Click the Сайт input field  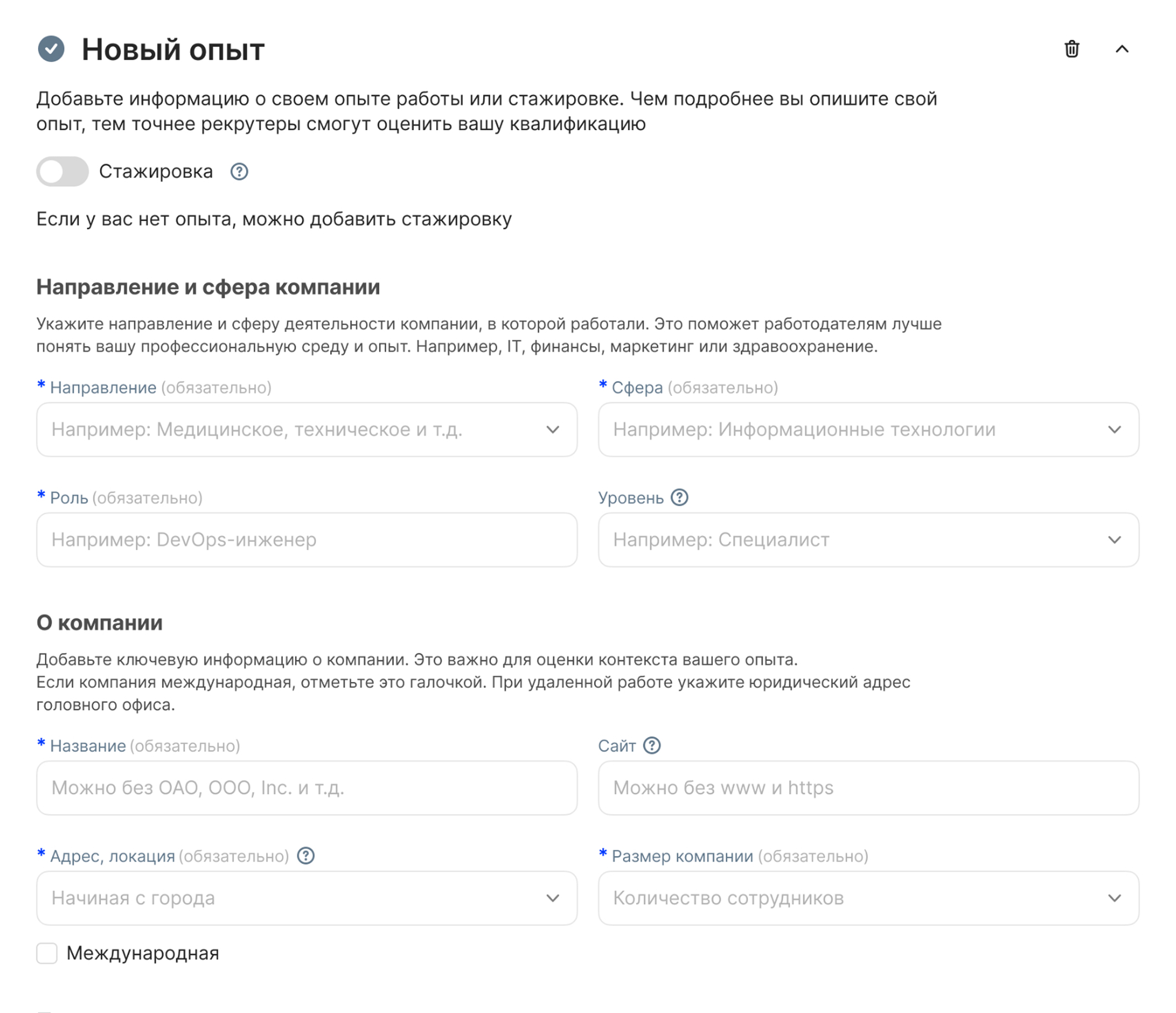(868, 788)
